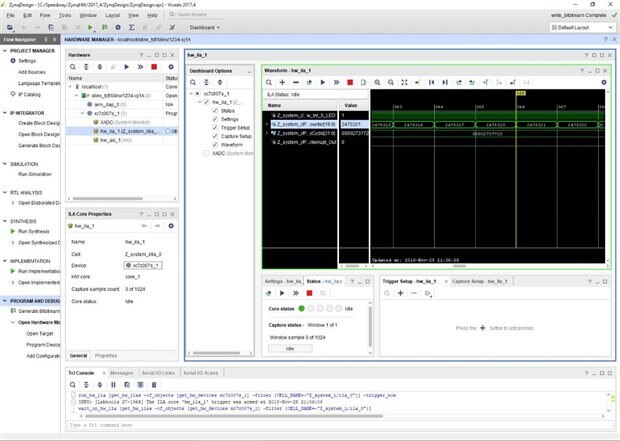Click the green Run button in main toolbar
This screenshot has height=441, width=620.
click(90, 28)
